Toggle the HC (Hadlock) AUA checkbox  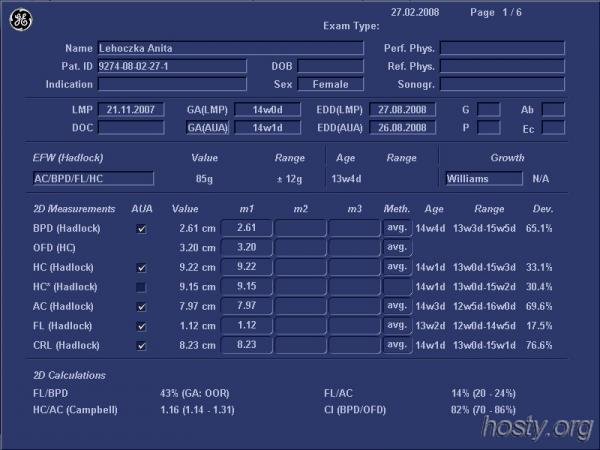point(141,268)
